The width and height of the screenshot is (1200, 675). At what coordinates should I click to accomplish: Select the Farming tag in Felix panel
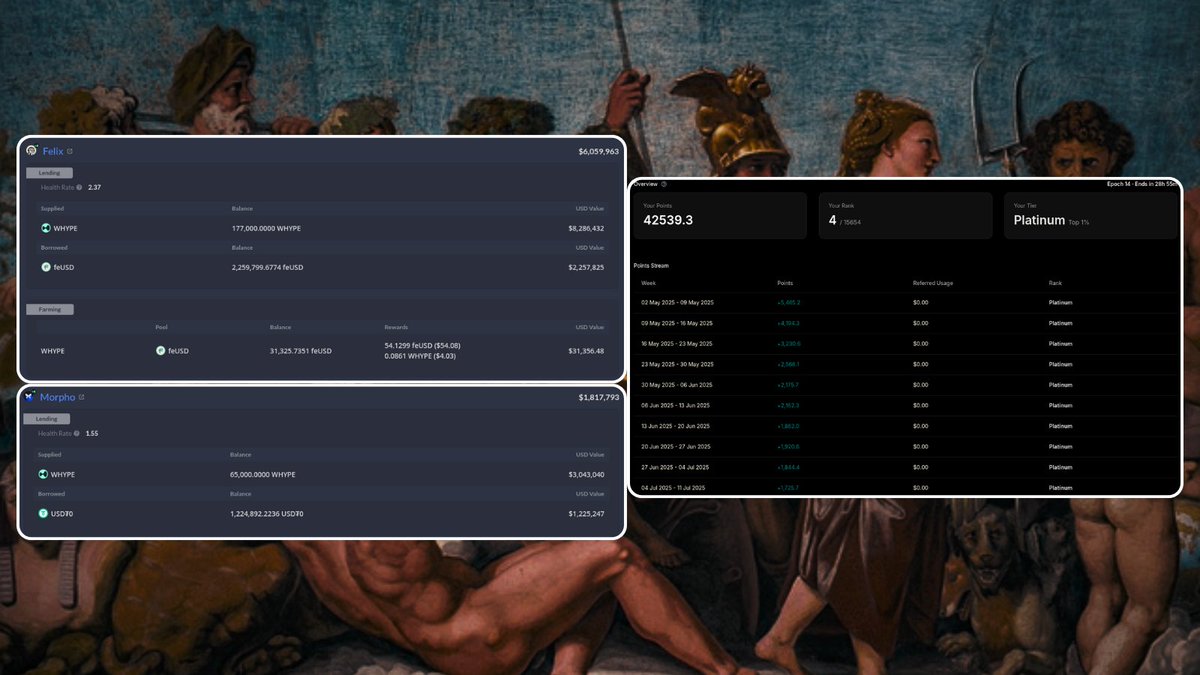point(50,310)
